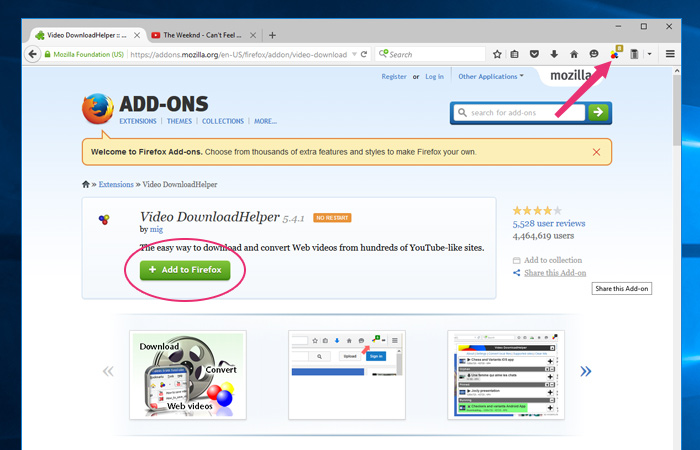Open the COLLECTIONS section
The image size is (700, 450).
point(223,121)
